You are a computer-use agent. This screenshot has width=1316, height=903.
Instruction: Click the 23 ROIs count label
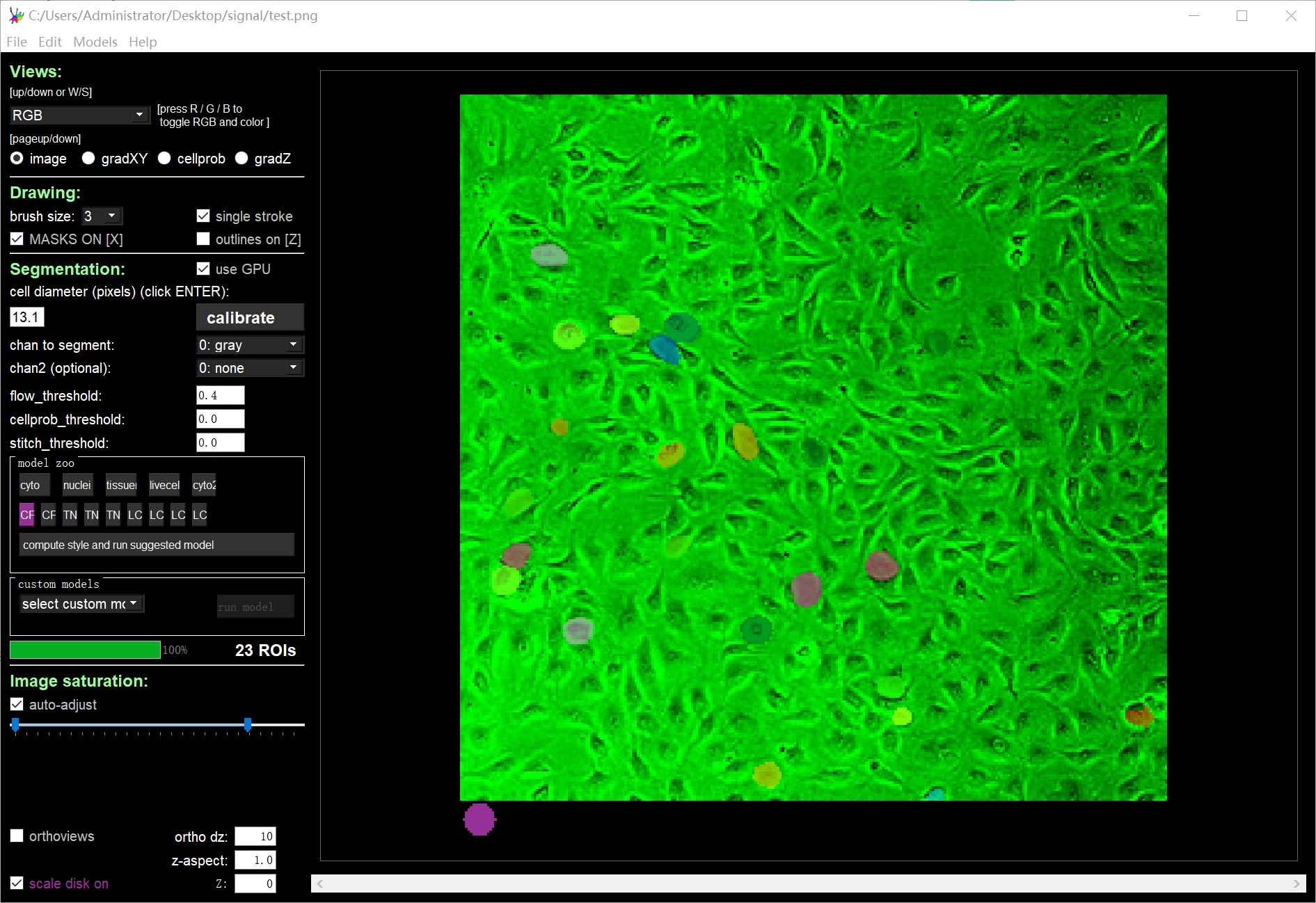point(265,650)
